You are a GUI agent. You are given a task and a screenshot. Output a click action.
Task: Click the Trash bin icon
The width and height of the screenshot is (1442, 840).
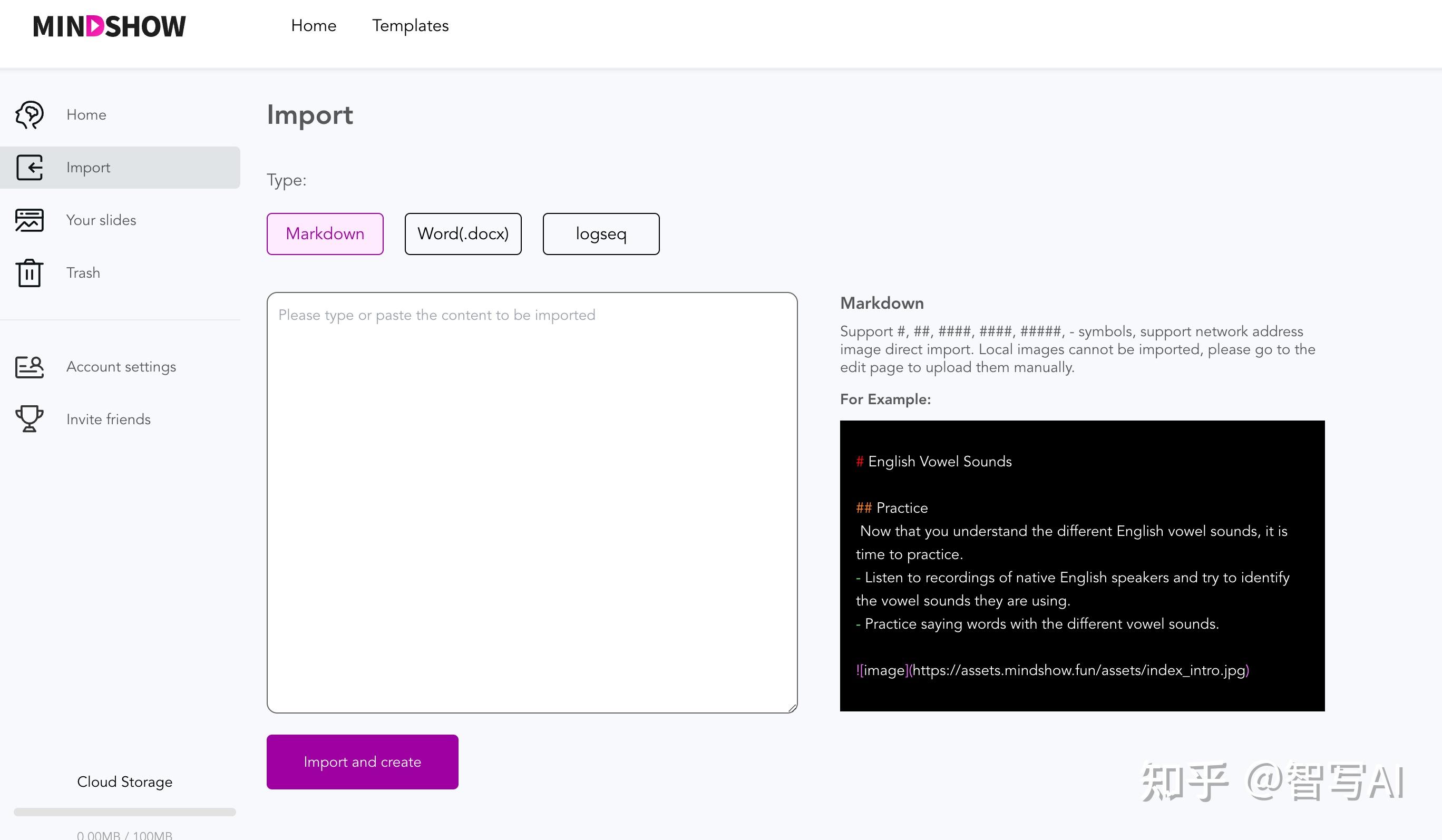click(29, 273)
